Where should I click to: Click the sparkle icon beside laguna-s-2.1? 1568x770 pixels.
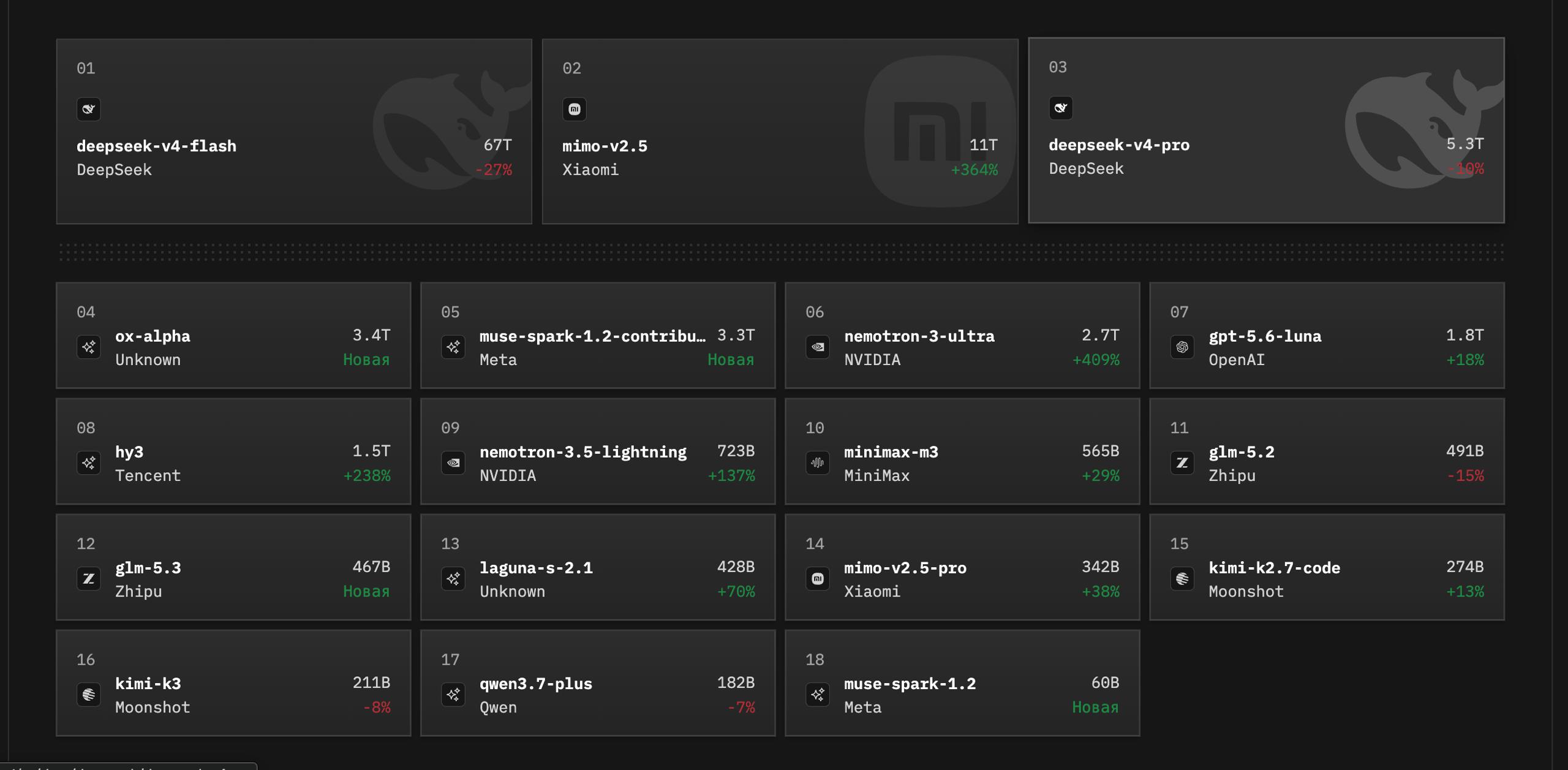click(453, 579)
